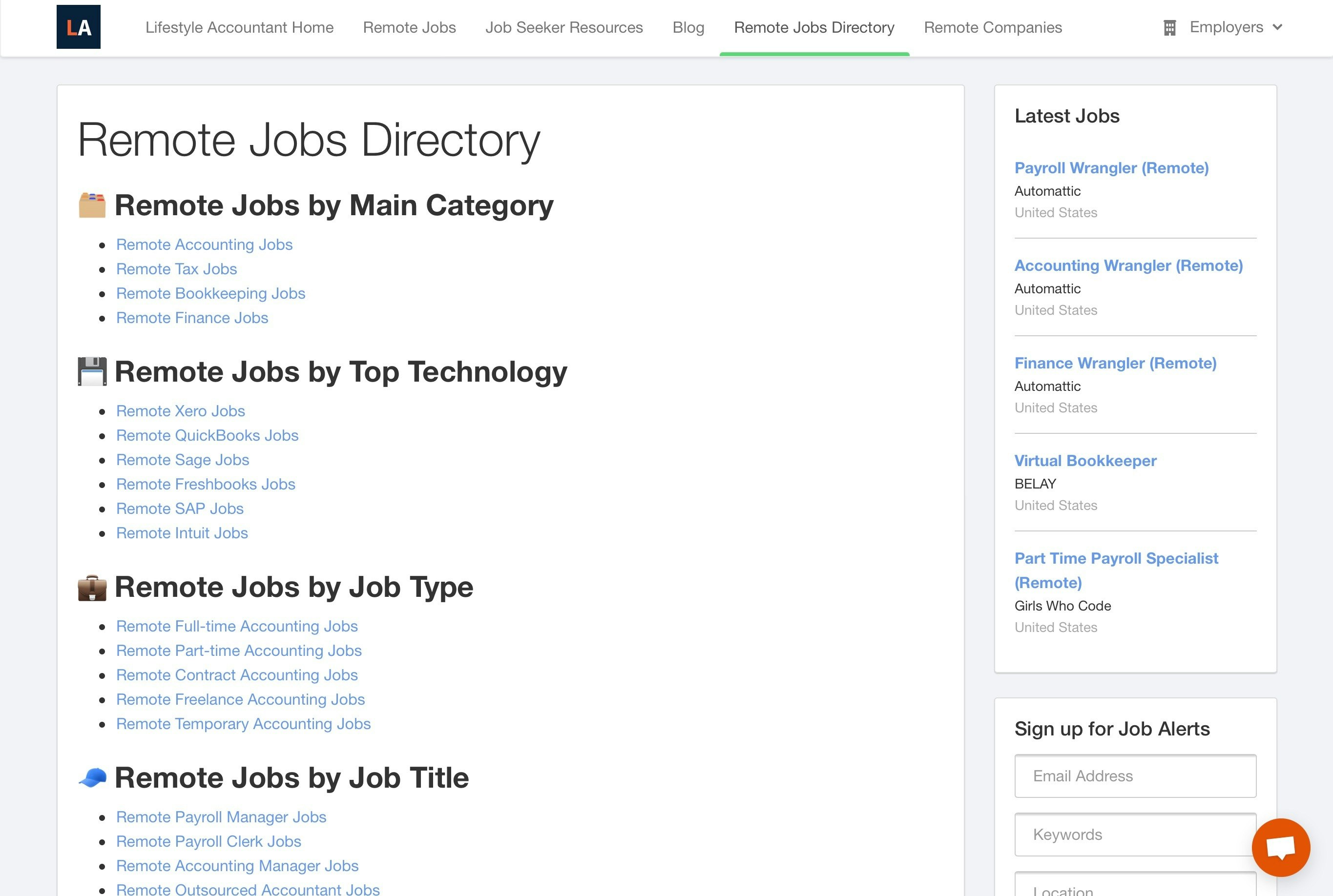Open Remote Payroll Clerk Jobs link
Screen dimensions: 1333x896
point(208,842)
